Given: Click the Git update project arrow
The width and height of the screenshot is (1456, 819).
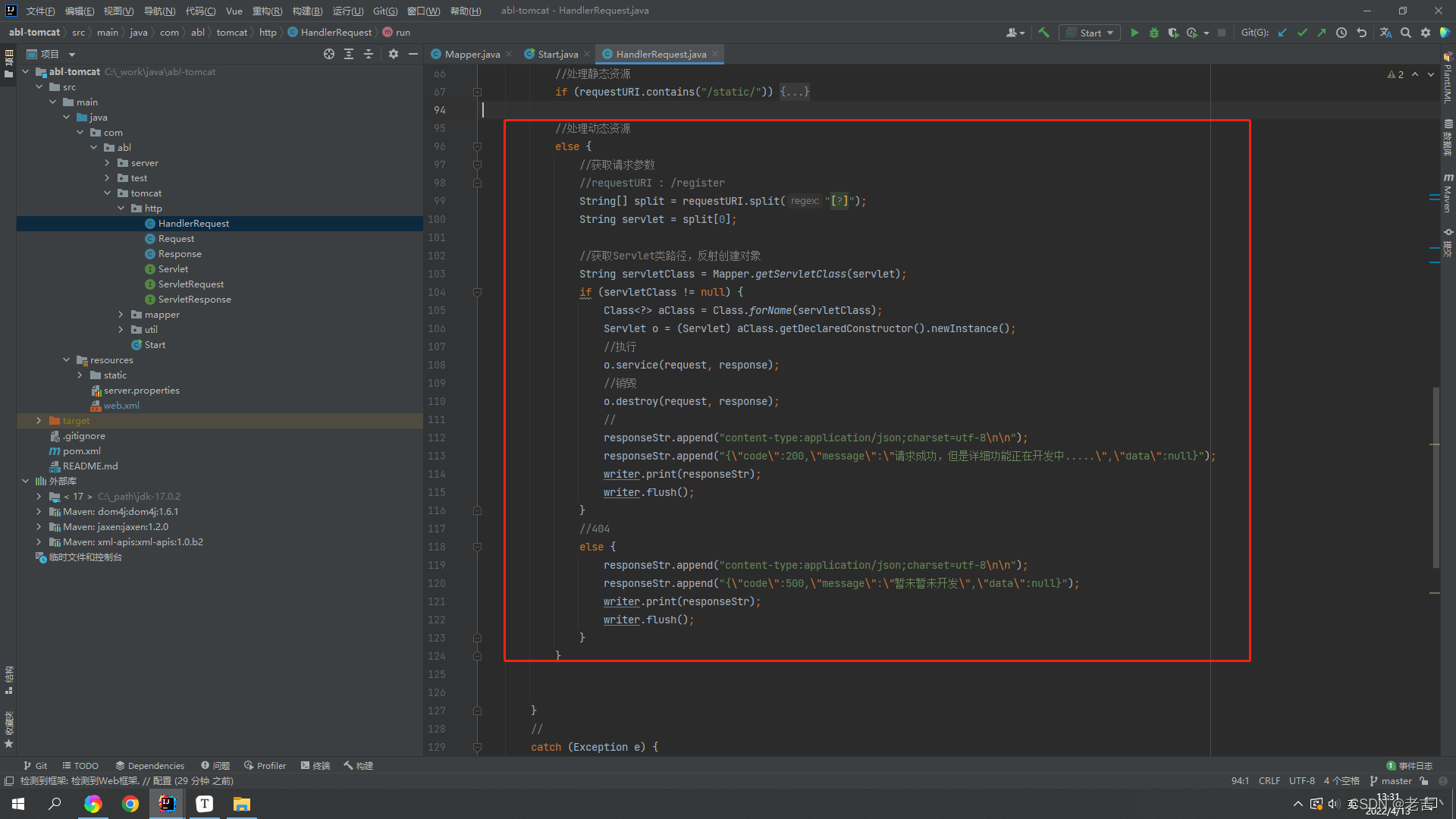Looking at the screenshot, I should 1282,33.
